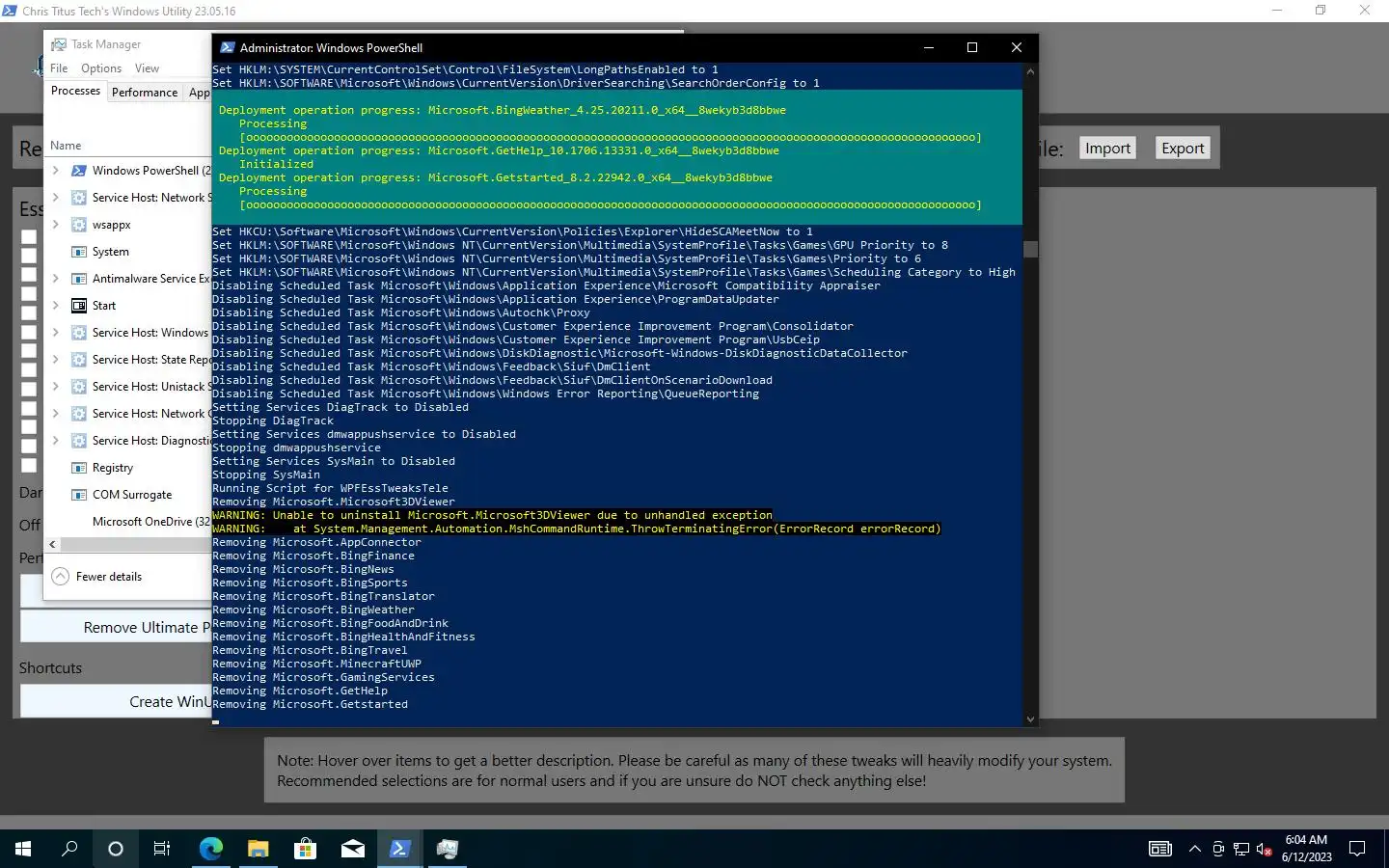Launch Microsoft Edge from the taskbar
The image size is (1389, 868).
pos(210,849)
